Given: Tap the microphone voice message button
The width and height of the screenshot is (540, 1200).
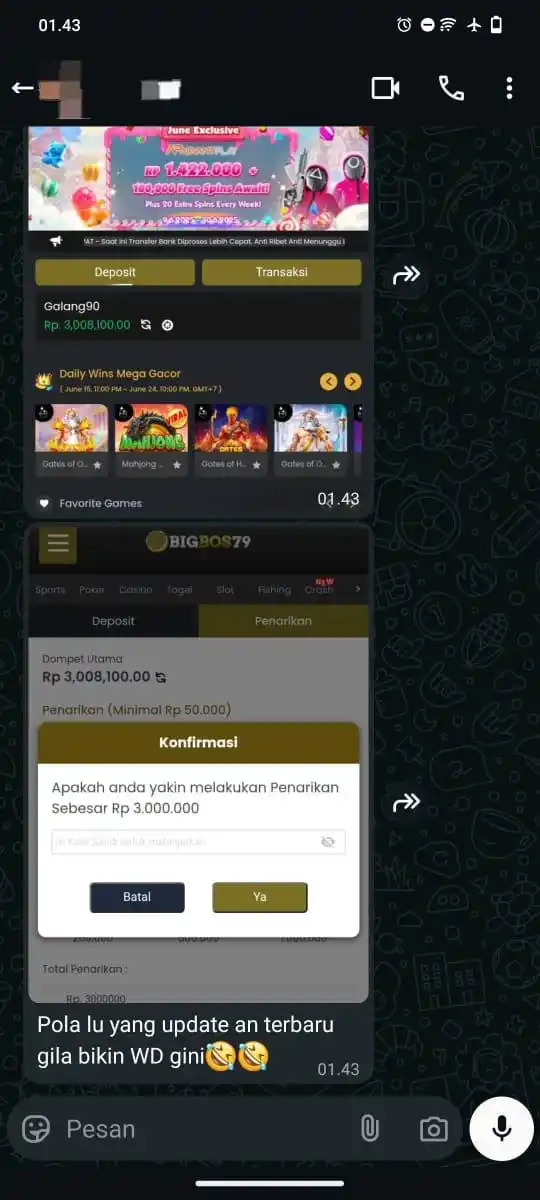Looking at the screenshot, I should tap(502, 1129).
